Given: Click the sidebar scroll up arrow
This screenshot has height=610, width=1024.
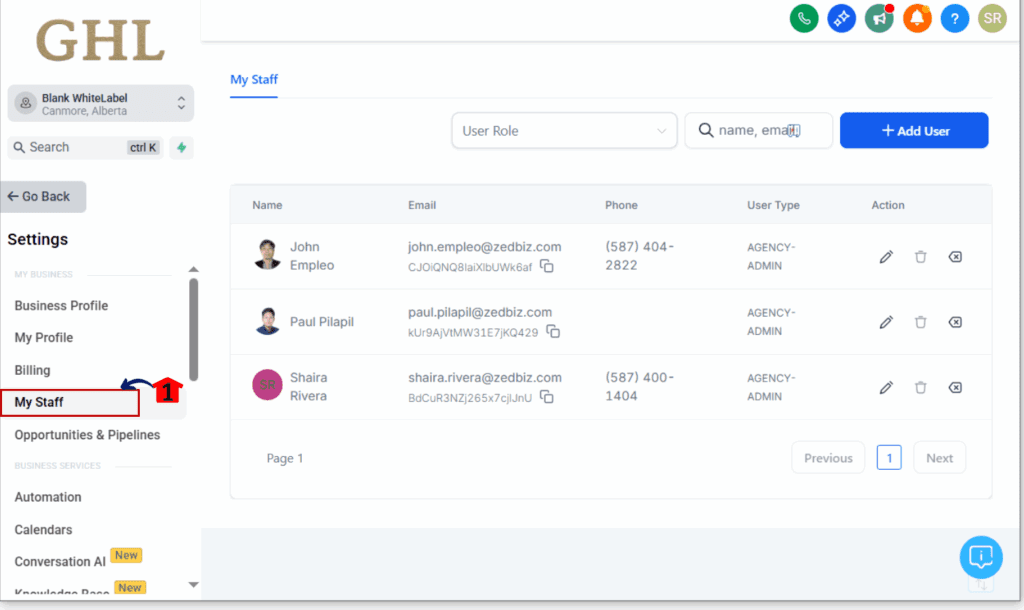Looking at the screenshot, I should tap(193, 269).
